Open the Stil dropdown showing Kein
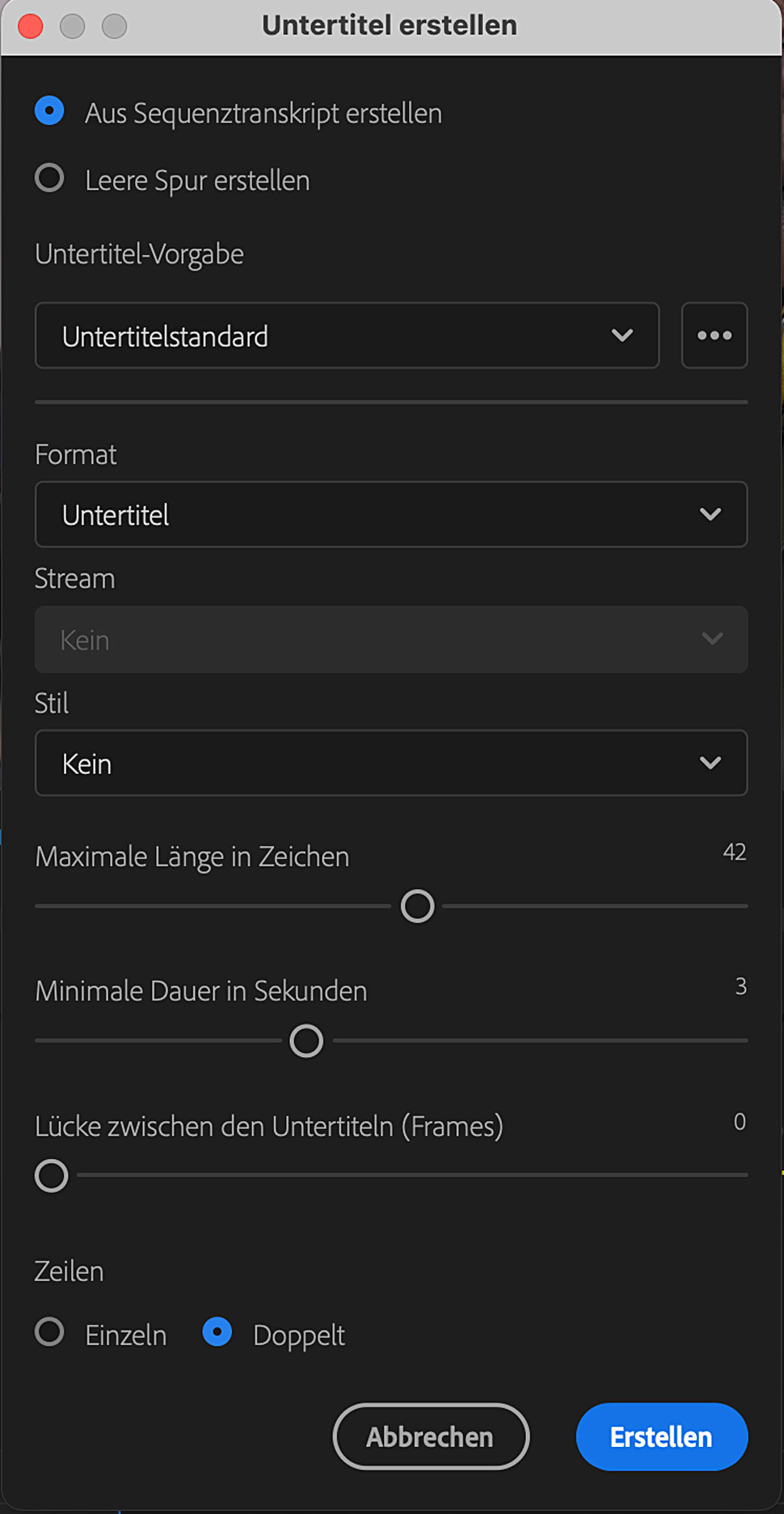The width and height of the screenshot is (784, 1514). [x=391, y=763]
